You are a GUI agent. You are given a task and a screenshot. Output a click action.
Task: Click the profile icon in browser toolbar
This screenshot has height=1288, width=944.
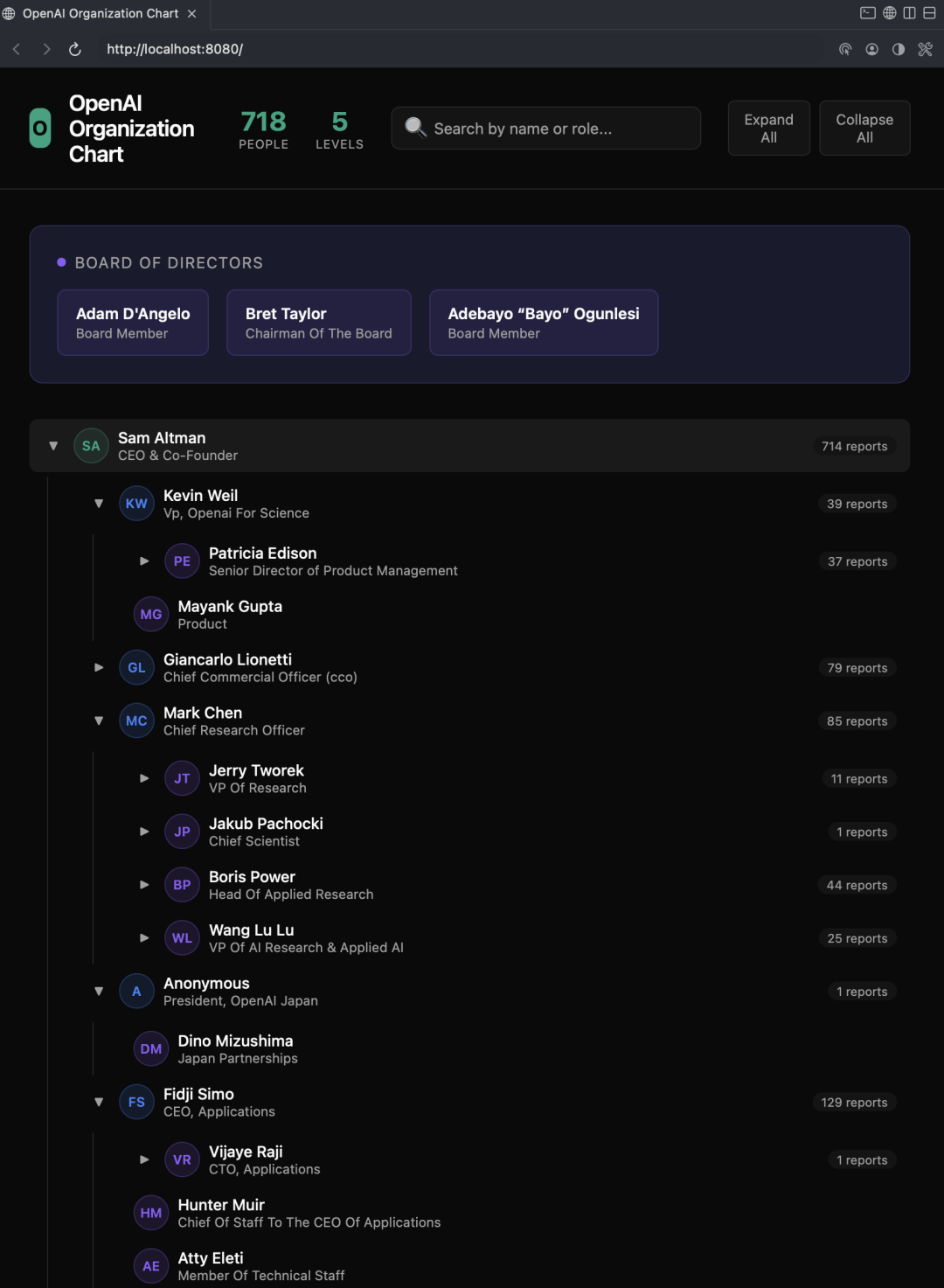[x=871, y=50]
